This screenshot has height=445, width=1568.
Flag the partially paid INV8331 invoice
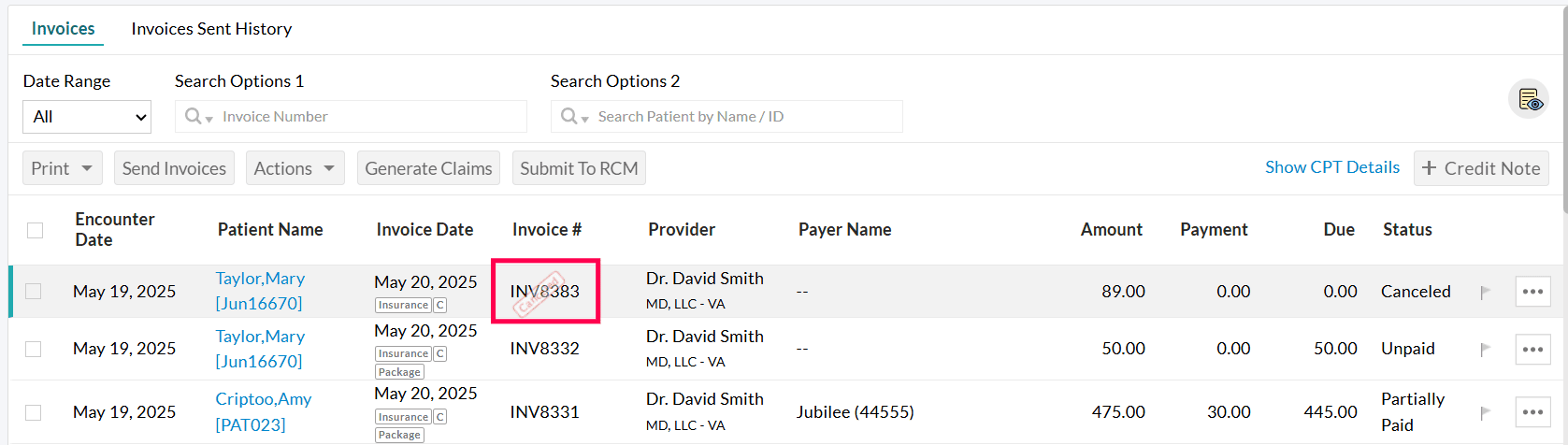tap(1485, 412)
